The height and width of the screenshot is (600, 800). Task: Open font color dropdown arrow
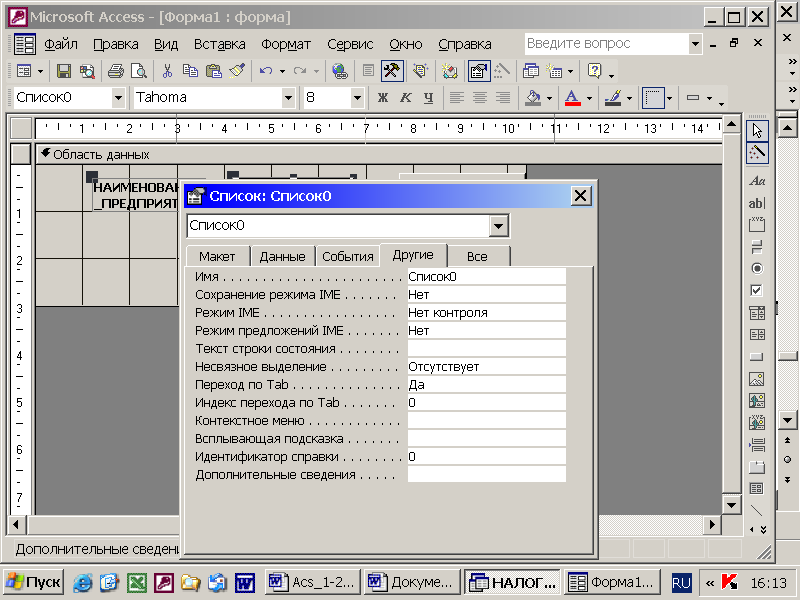point(589,98)
